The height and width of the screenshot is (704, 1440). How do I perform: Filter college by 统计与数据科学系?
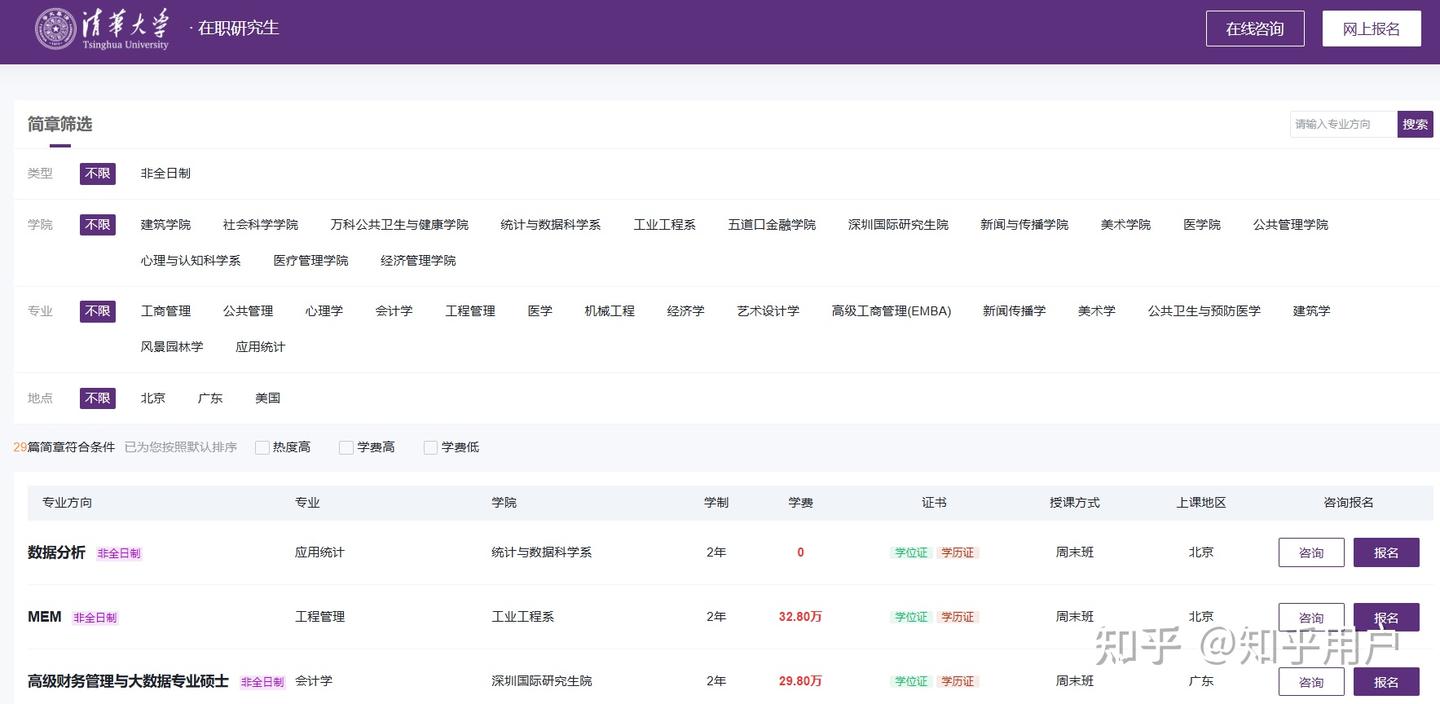(x=551, y=225)
